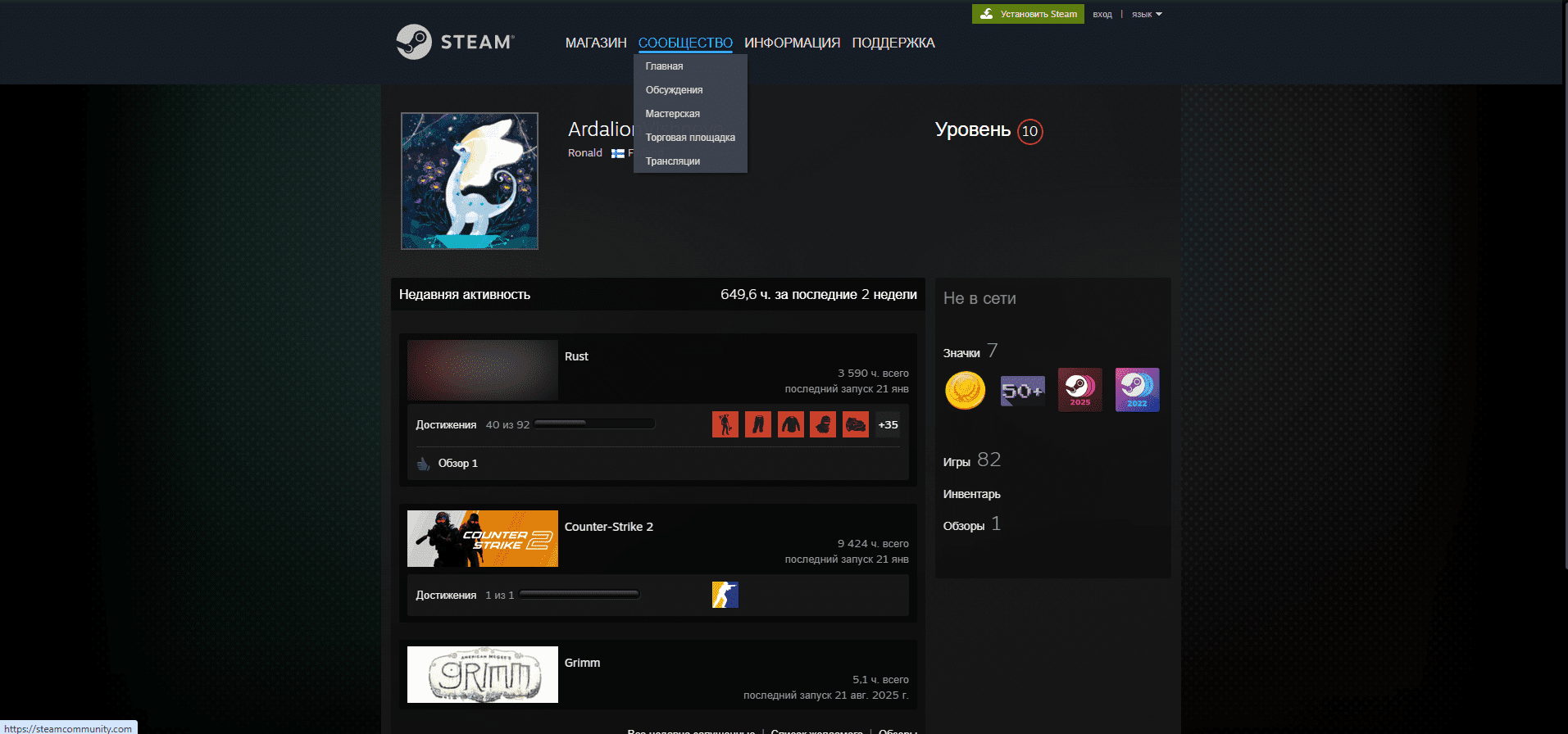1568x734 pixels.
Task: Open the Grimm game thumbnail
Action: coord(483,675)
